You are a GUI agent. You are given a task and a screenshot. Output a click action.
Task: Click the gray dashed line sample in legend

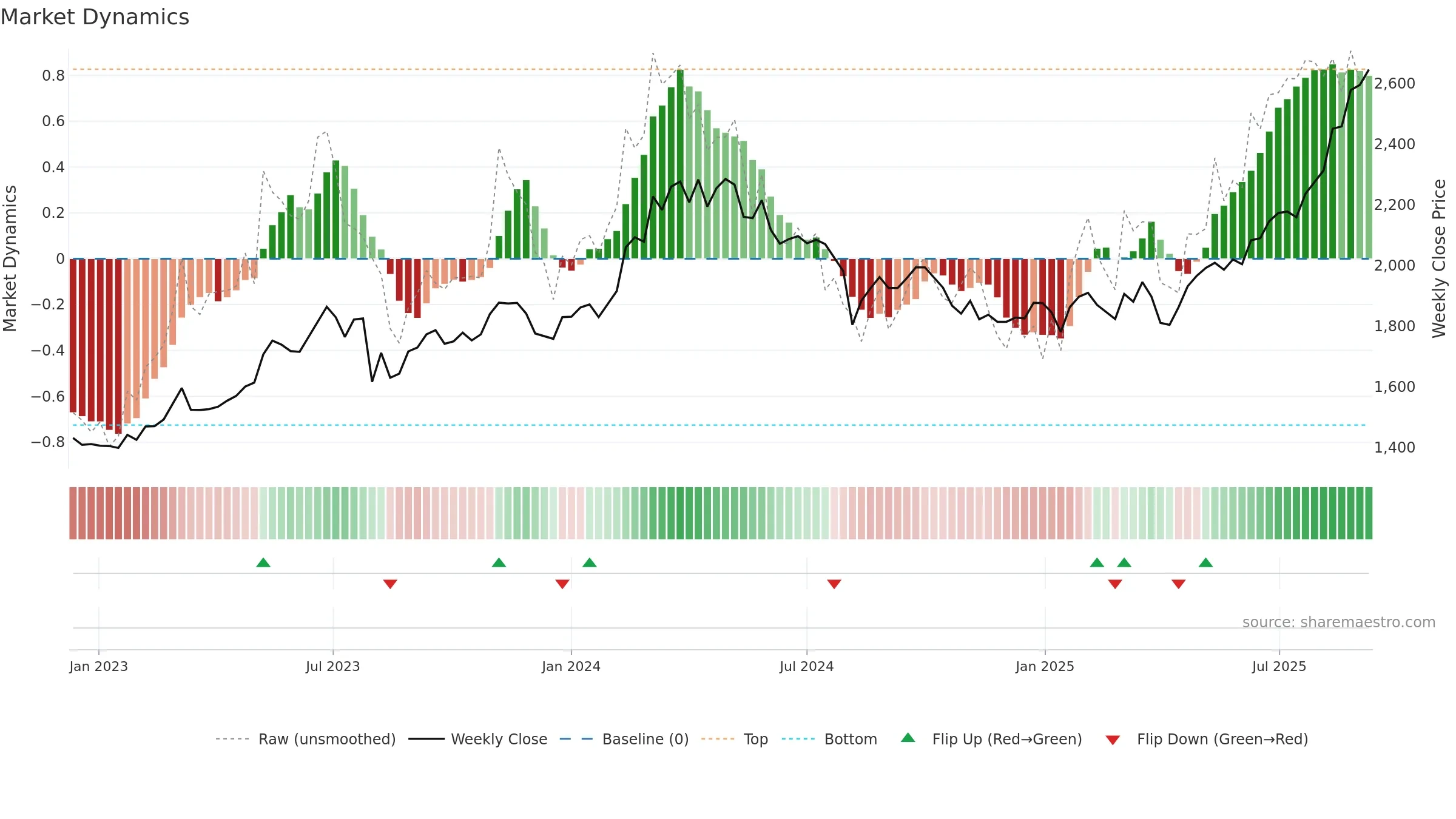(x=232, y=739)
